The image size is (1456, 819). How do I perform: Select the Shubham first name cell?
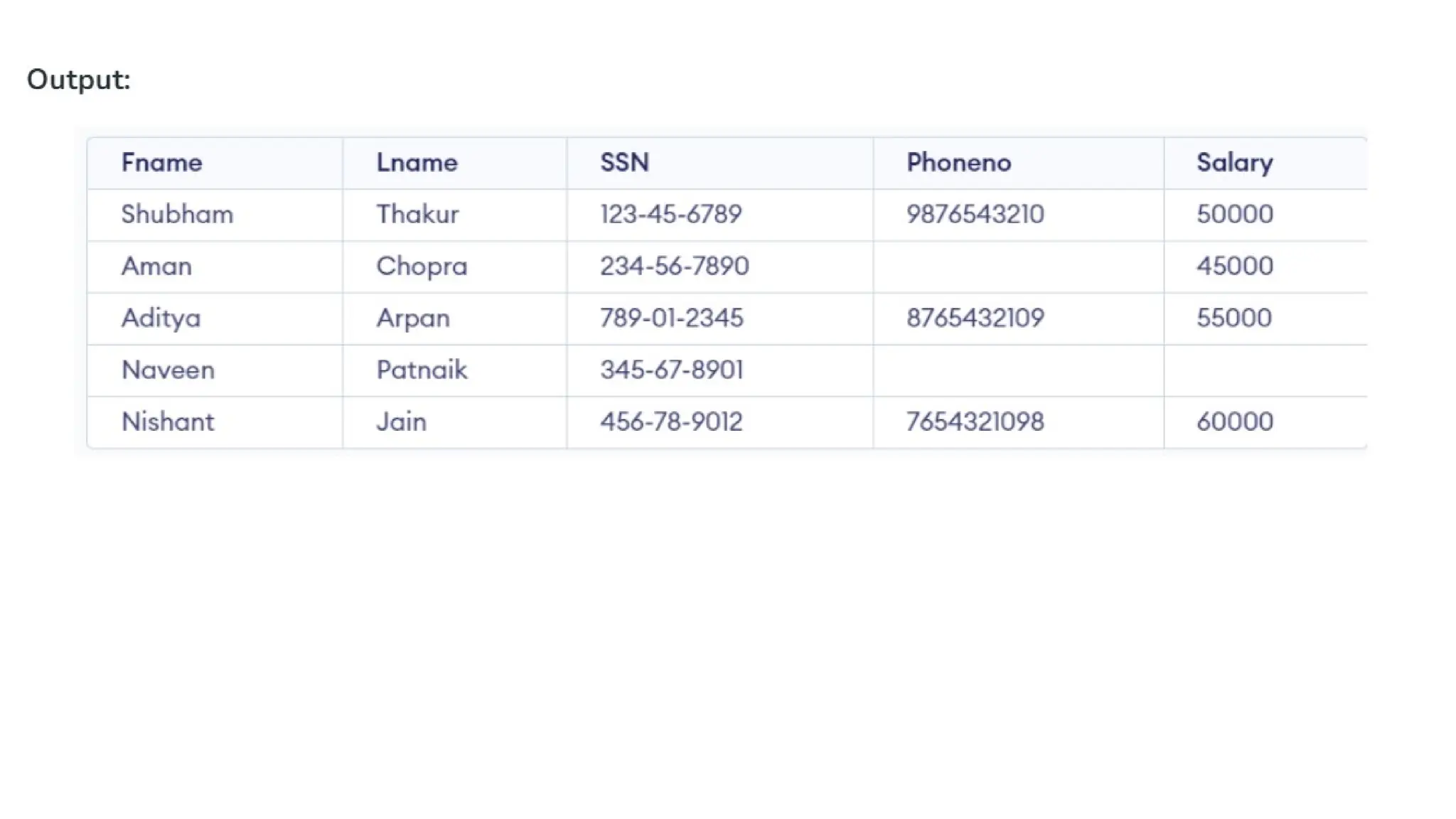tap(177, 214)
